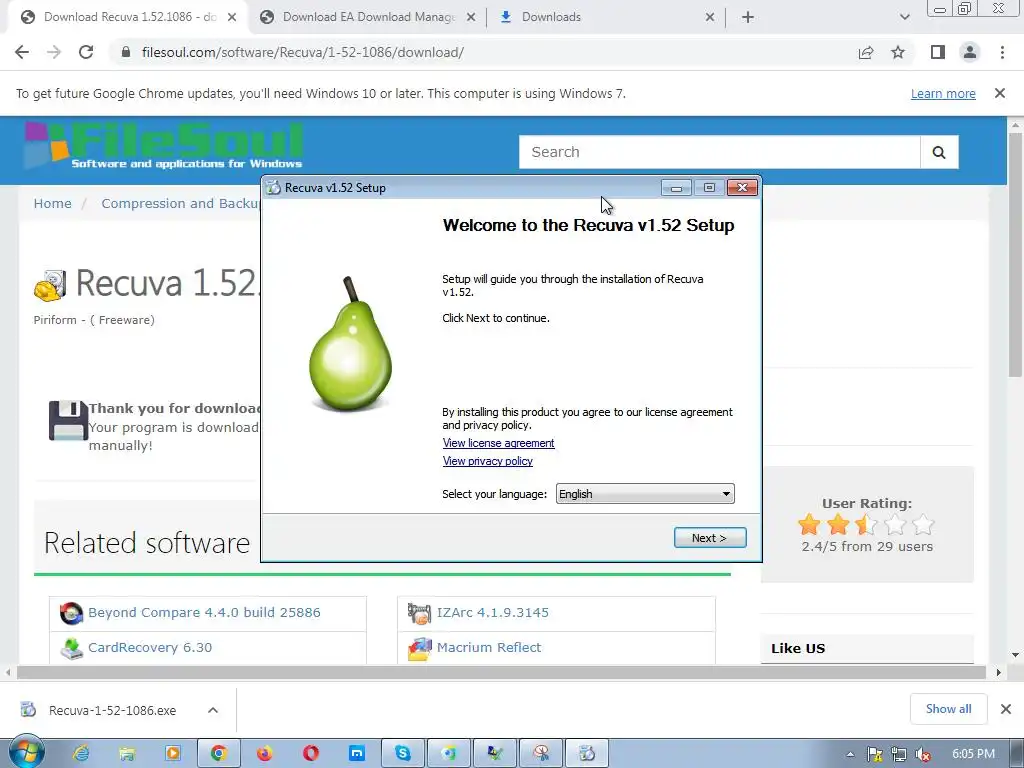Screen dimensions: 1024x768
Task: Toggle Chrome side panel icon
Action: tap(938, 52)
